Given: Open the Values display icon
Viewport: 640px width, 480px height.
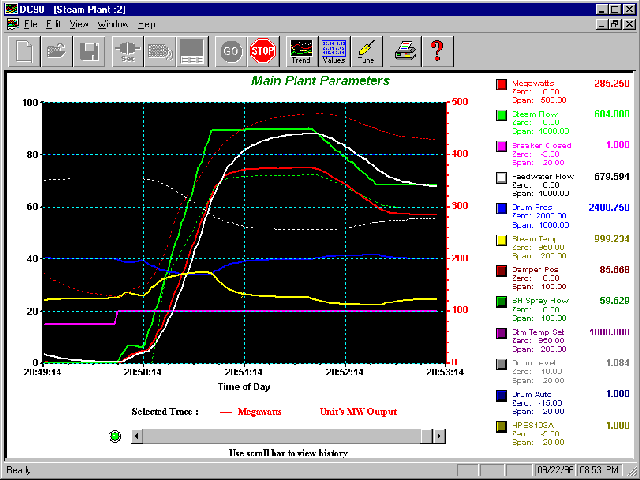Looking at the screenshot, I should coord(333,49).
